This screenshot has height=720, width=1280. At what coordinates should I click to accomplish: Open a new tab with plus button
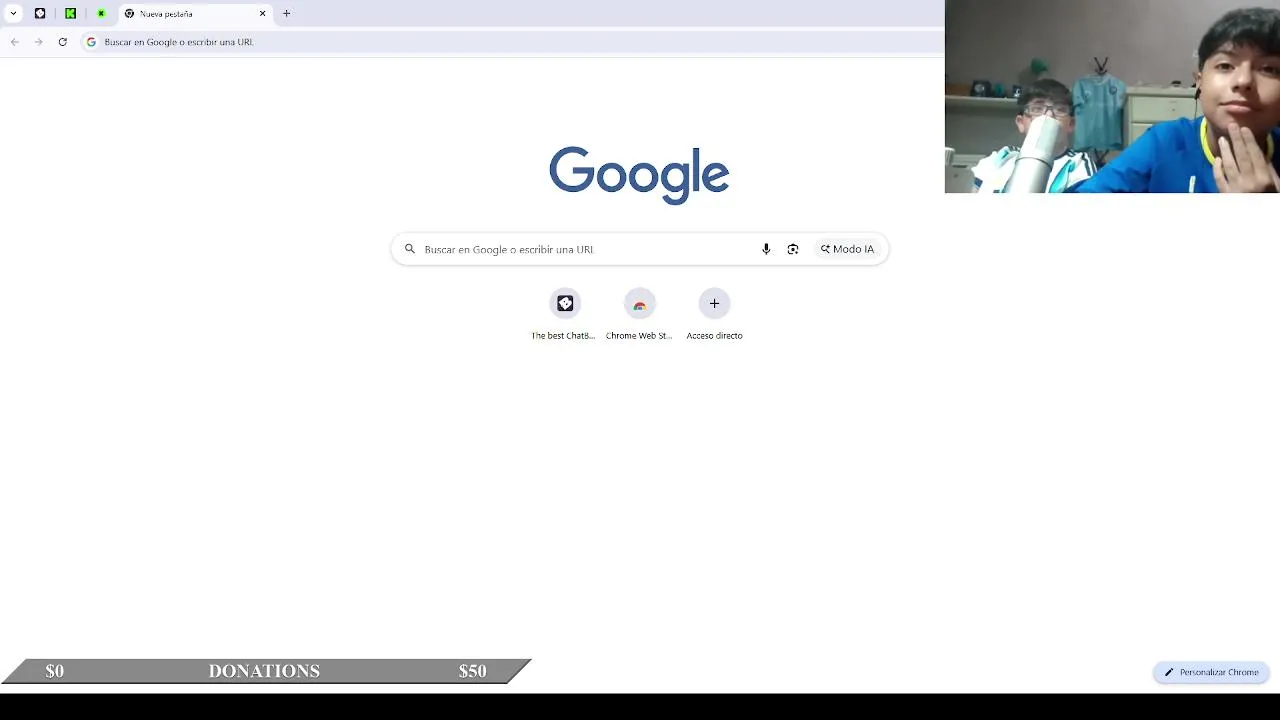pyautogui.click(x=286, y=14)
